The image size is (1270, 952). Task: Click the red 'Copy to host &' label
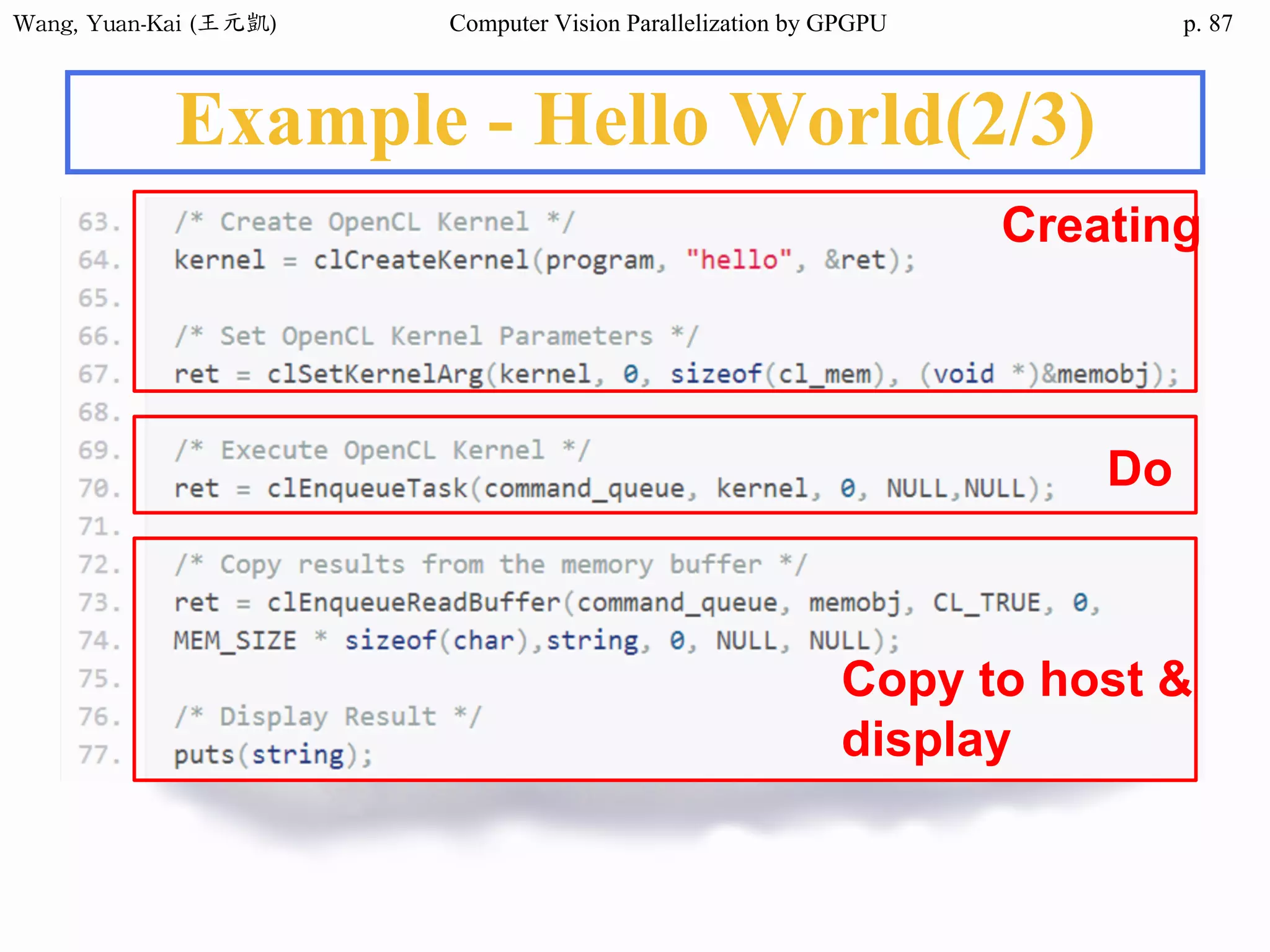tap(1016, 681)
